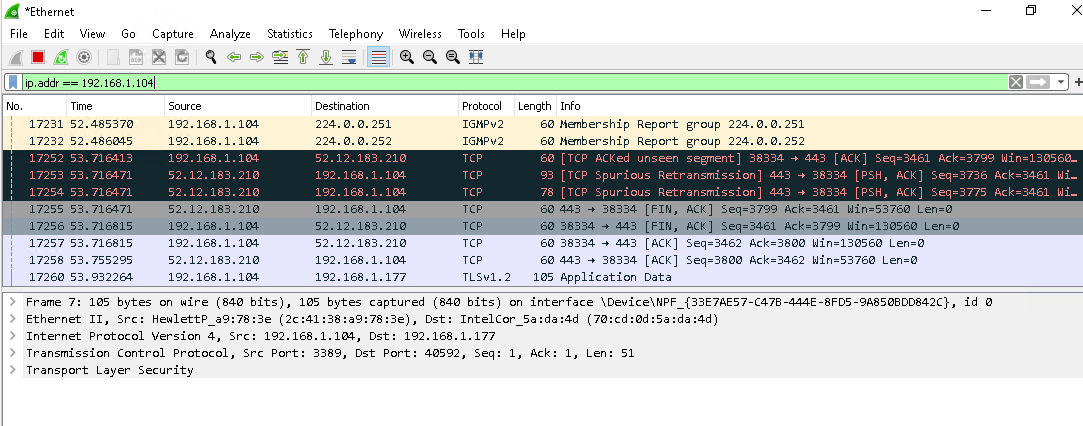The image size is (1083, 426).
Task: Sort by the Source column header
Action: pyautogui.click(x=238, y=106)
